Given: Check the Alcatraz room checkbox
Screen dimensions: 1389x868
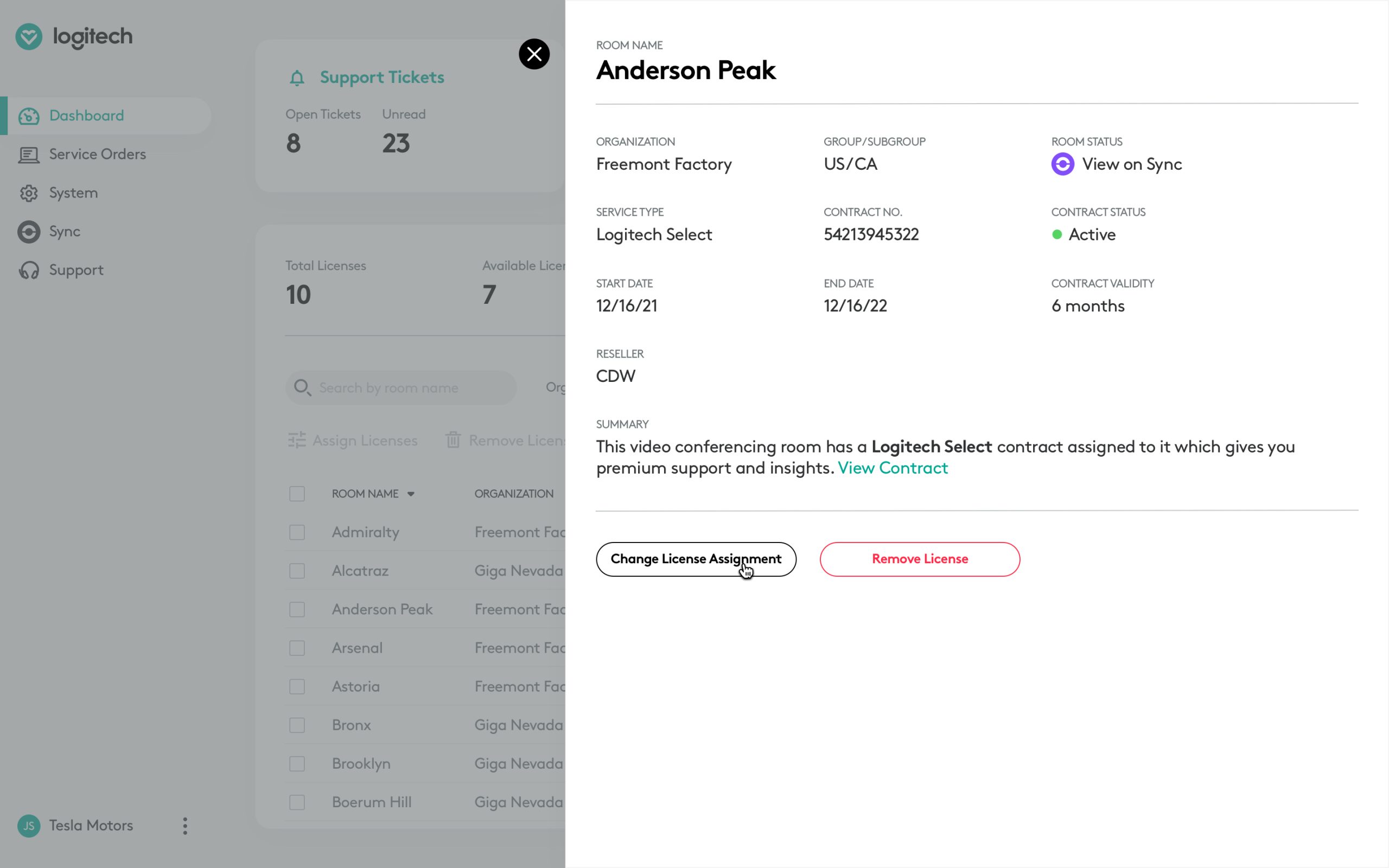Looking at the screenshot, I should [297, 571].
